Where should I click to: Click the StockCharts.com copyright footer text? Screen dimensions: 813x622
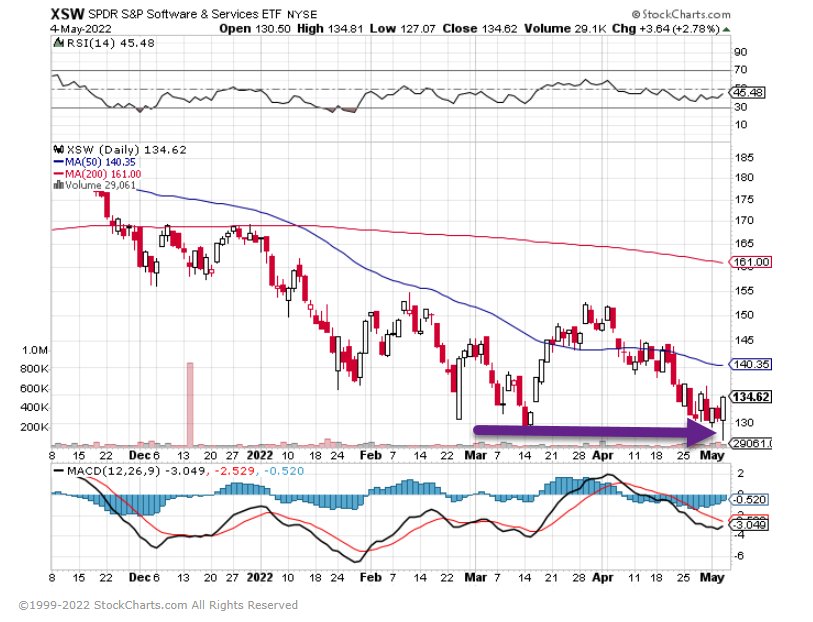(158, 605)
